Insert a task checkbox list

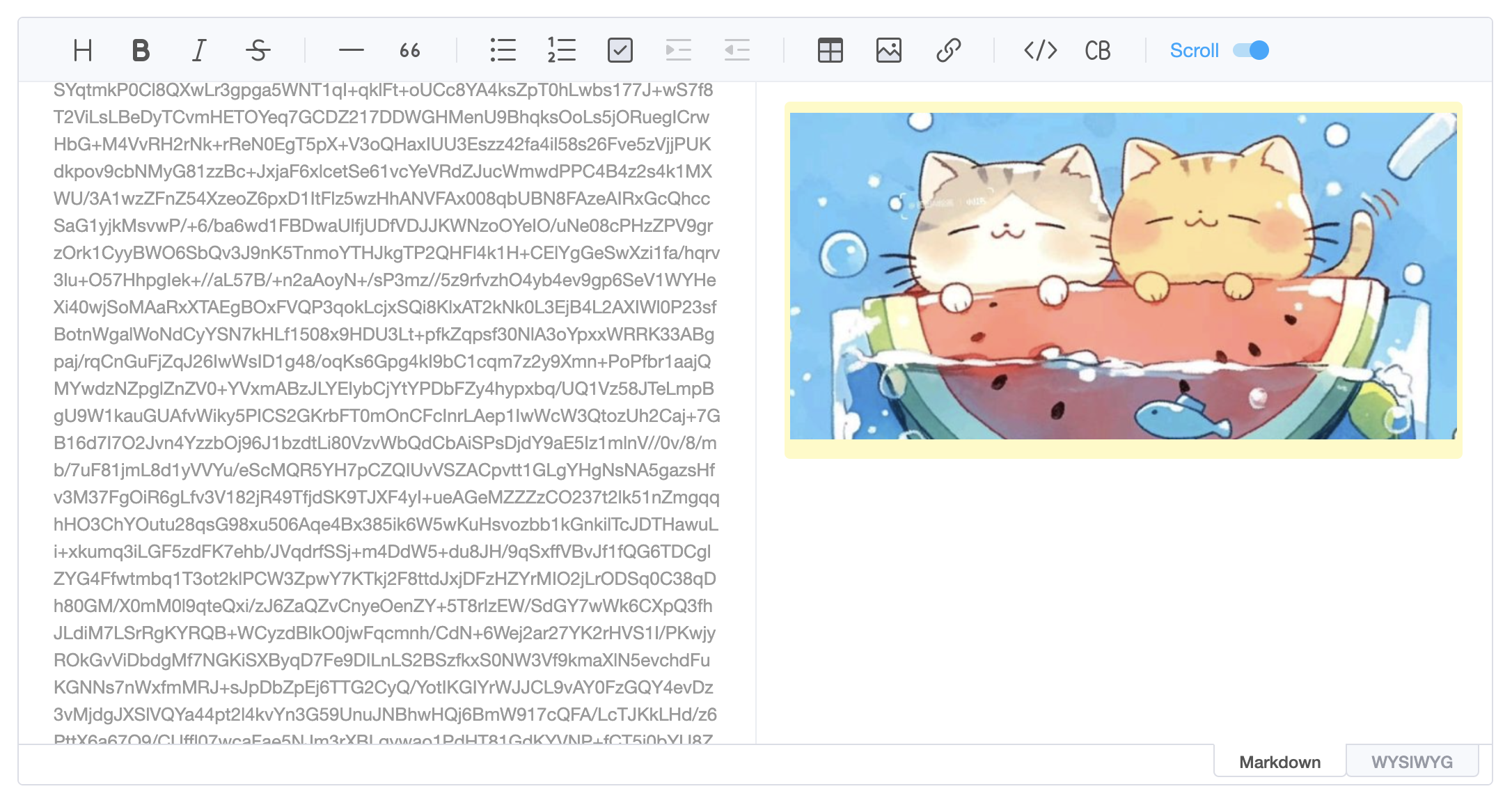620,50
